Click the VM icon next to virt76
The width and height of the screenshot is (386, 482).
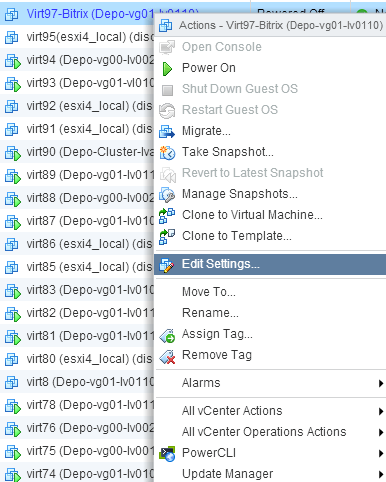[13, 429]
